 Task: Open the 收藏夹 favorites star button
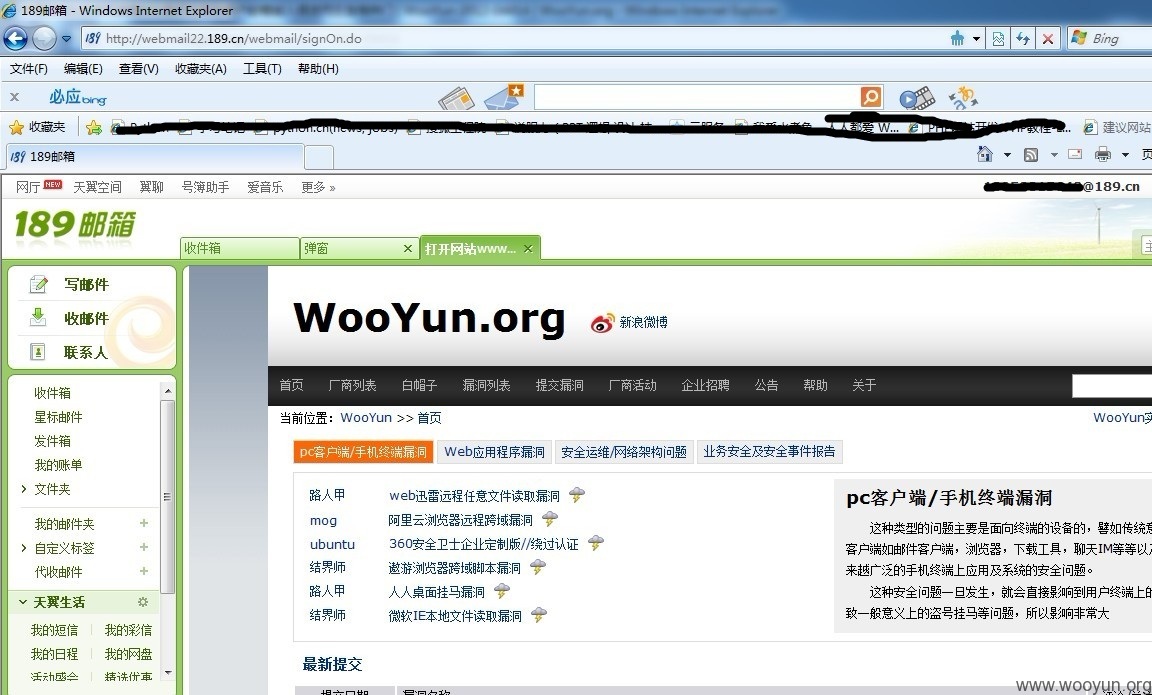[37, 127]
